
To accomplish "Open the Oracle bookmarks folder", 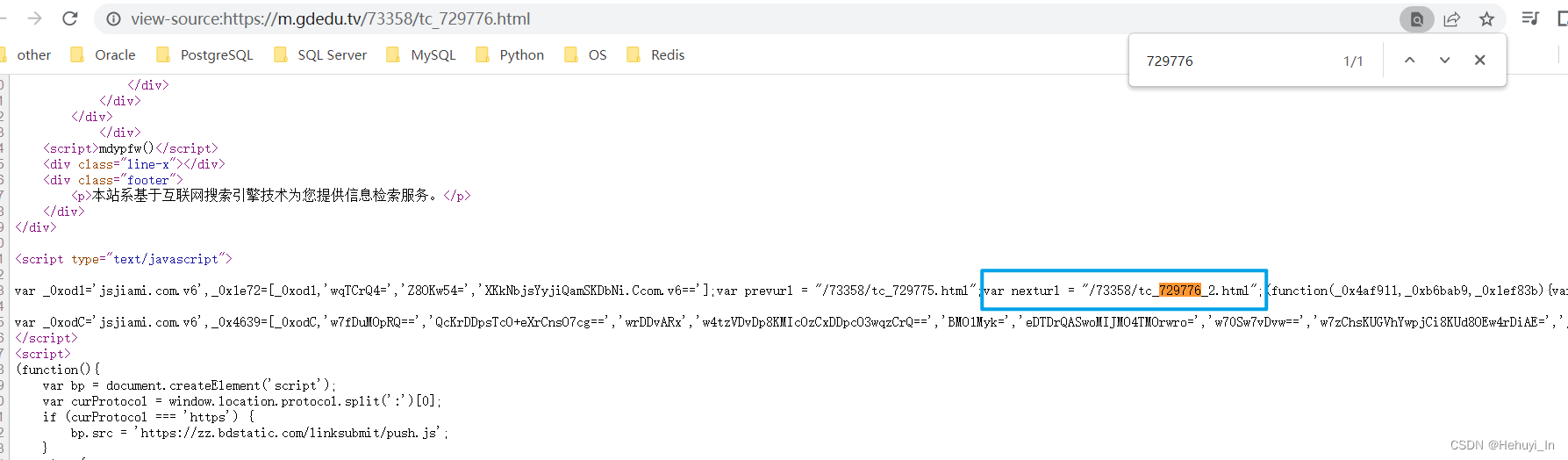I will 103,54.
